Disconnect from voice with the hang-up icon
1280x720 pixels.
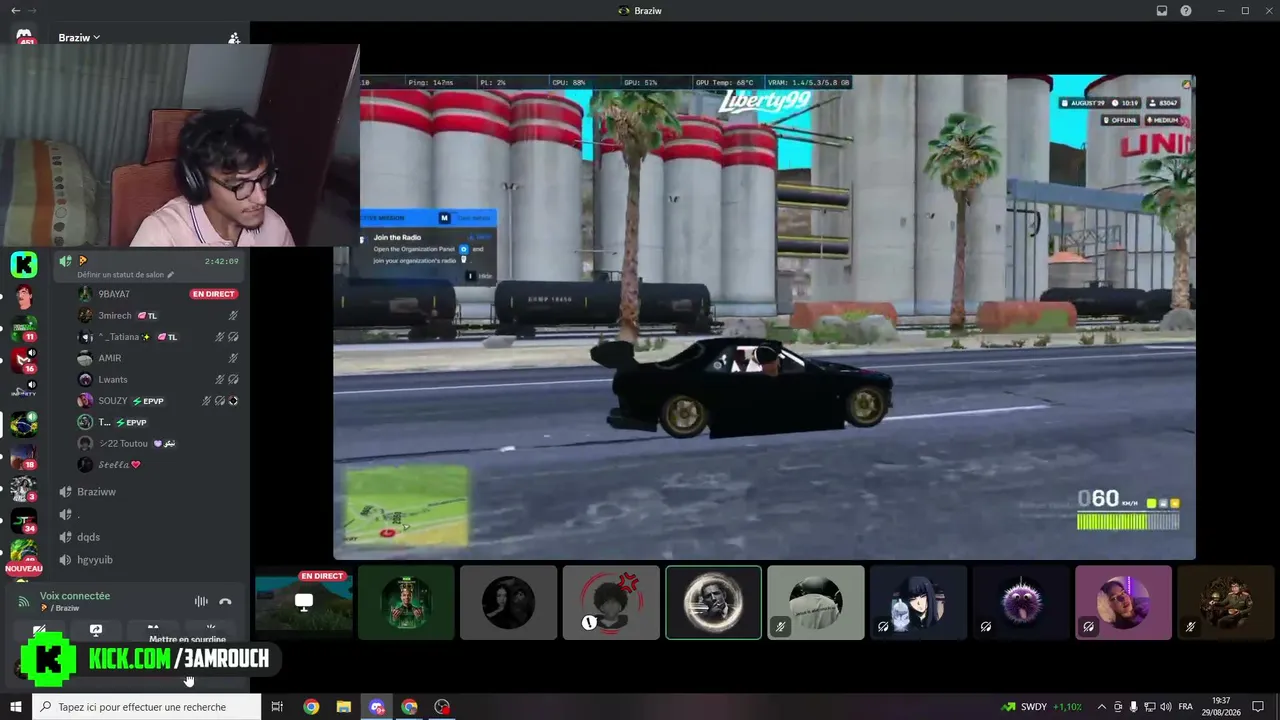click(x=226, y=601)
